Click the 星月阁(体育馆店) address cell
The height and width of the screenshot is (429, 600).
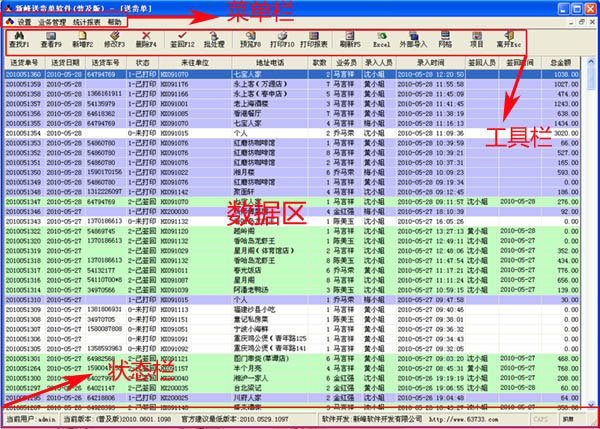[270, 251]
